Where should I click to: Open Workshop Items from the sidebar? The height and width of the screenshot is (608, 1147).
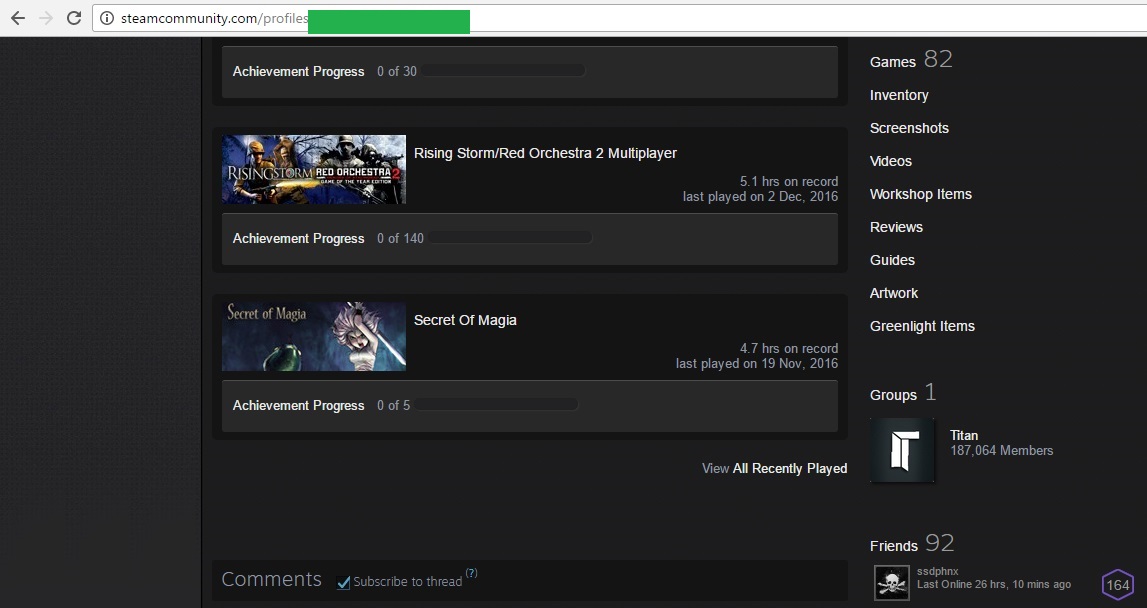coord(920,194)
